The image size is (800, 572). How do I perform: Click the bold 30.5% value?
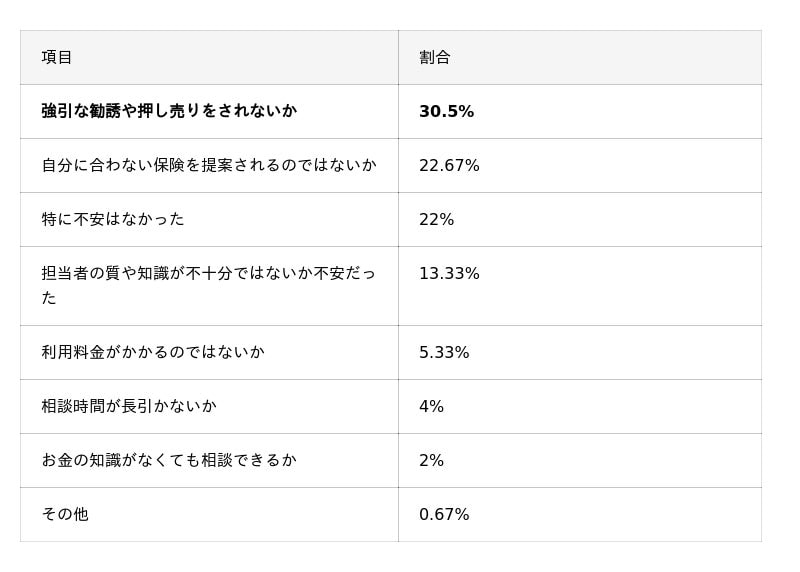(x=446, y=111)
